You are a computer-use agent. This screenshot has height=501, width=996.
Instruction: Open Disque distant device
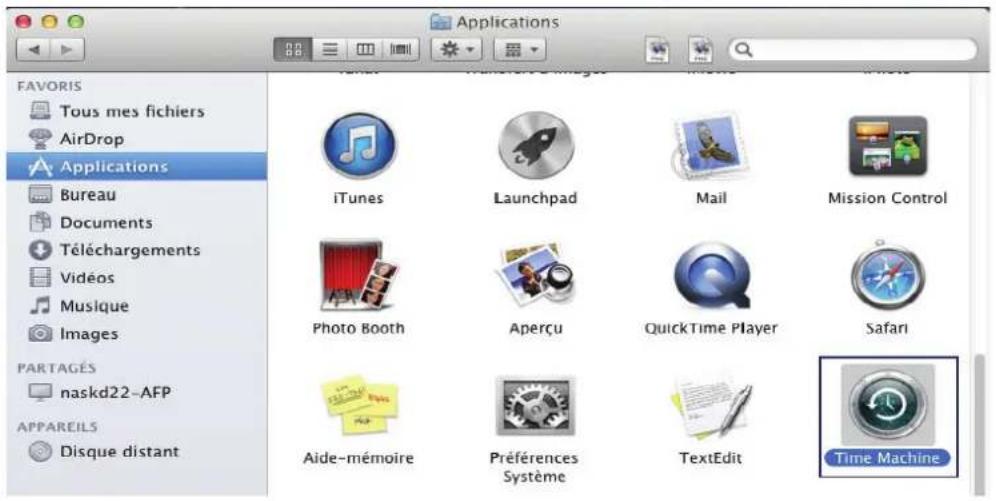point(137,451)
